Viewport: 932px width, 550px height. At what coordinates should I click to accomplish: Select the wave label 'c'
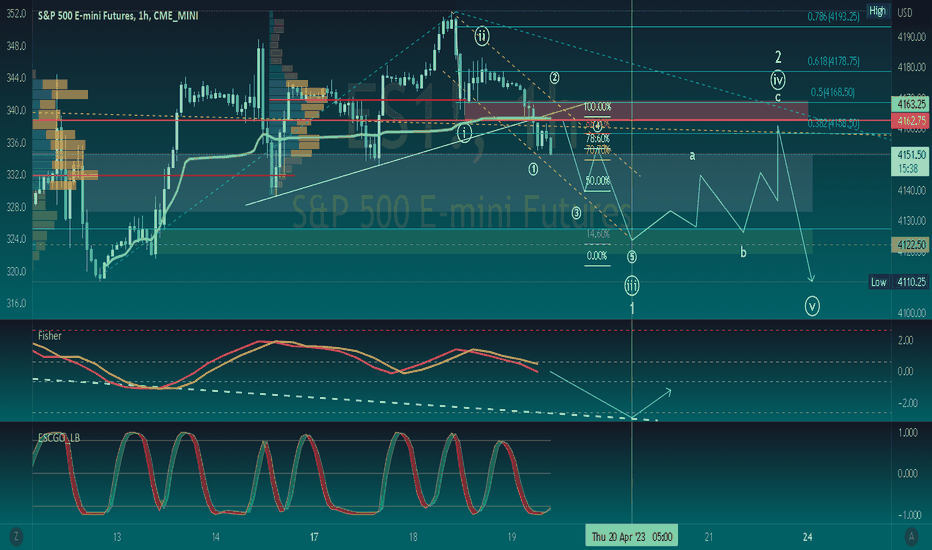[777, 97]
